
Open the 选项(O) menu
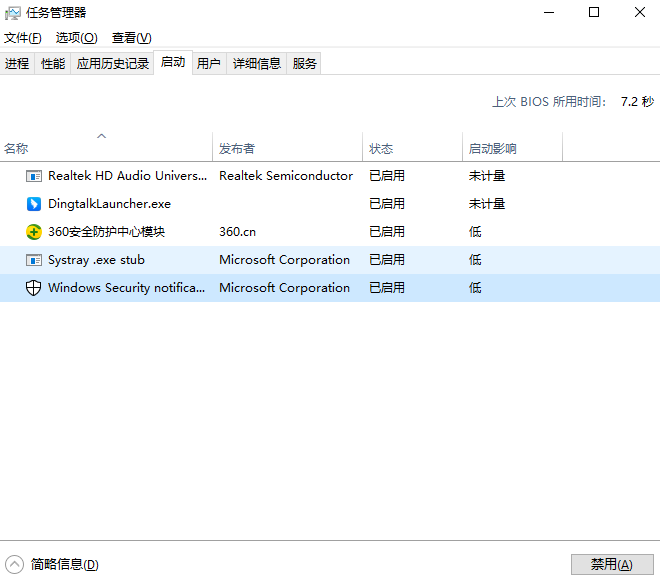coord(76,38)
